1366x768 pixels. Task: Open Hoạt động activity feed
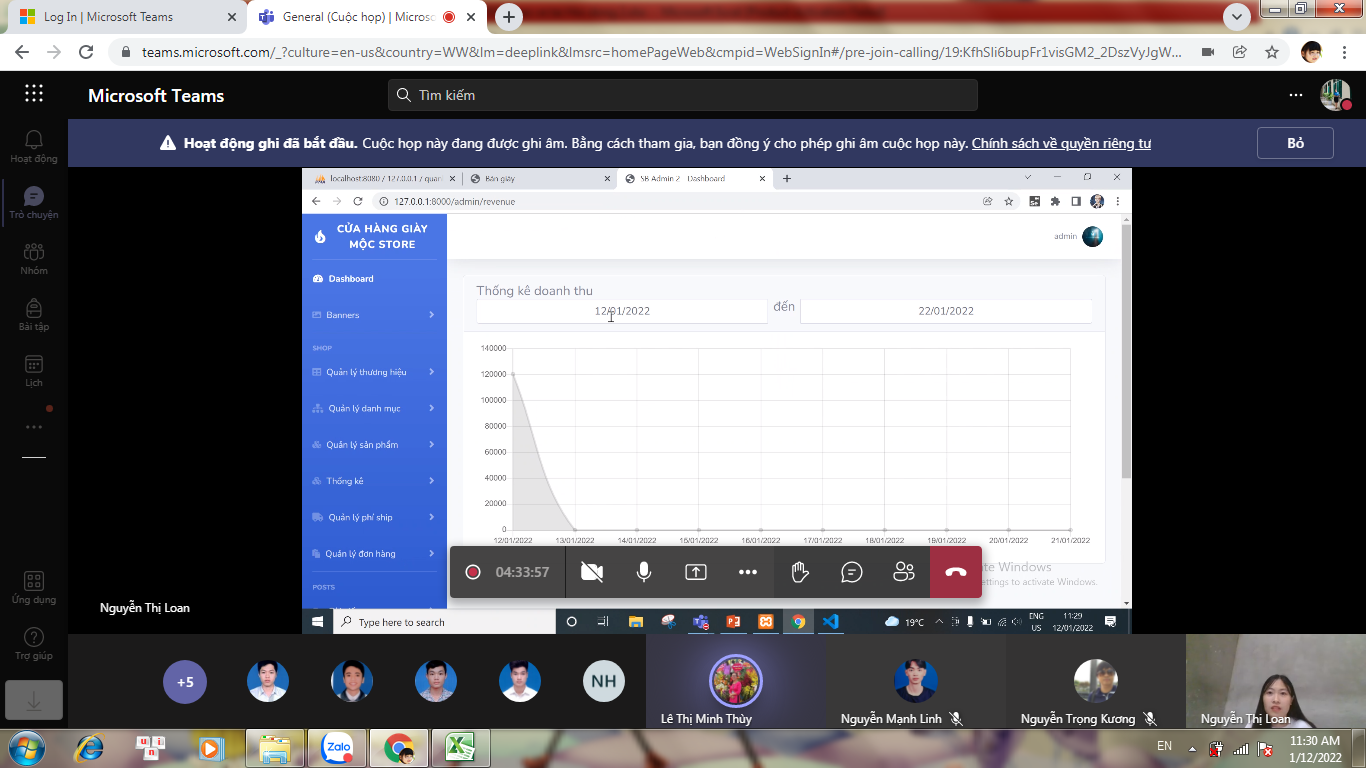tap(34, 146)
